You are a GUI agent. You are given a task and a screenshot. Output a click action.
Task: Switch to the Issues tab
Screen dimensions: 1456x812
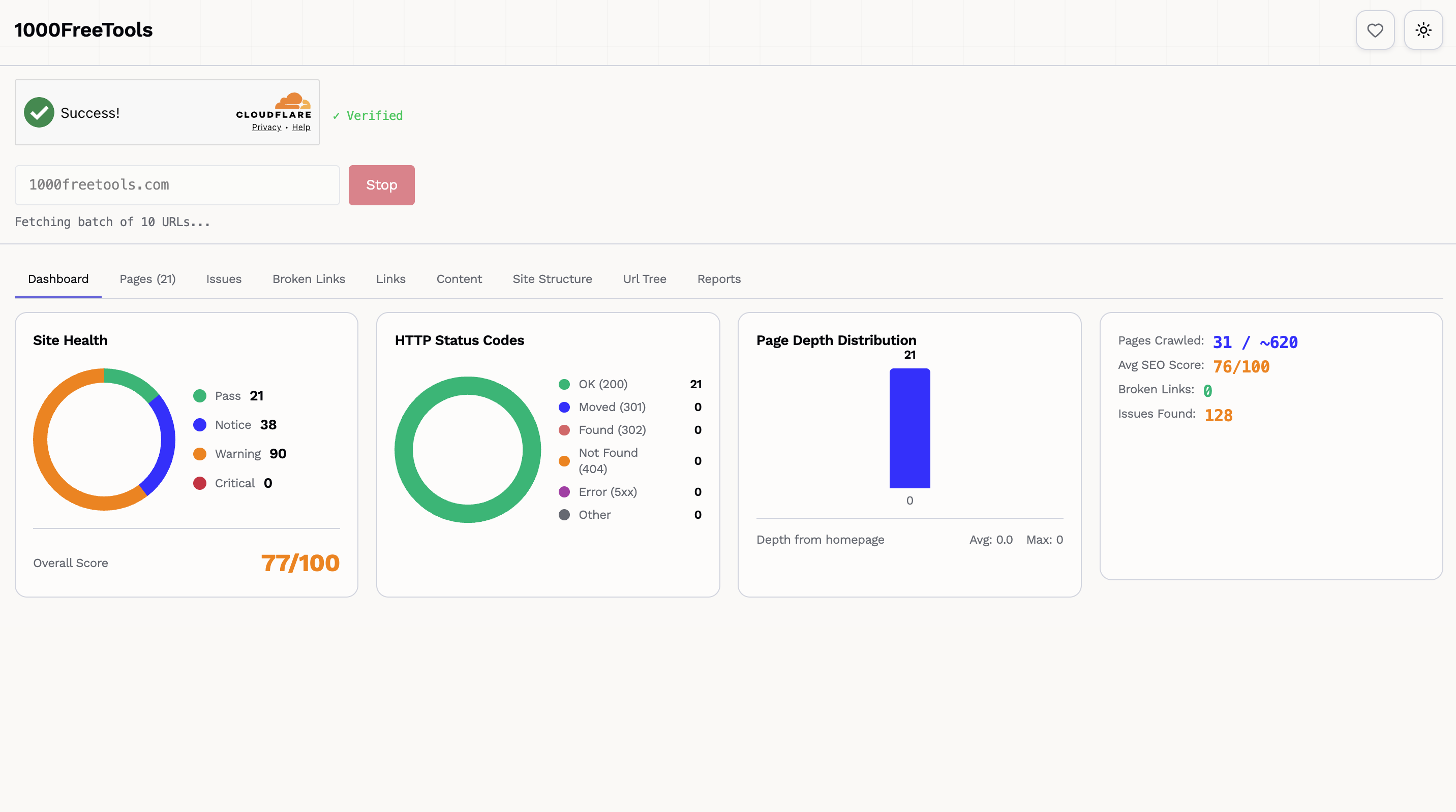pyautogui.click(x=223, y=278)
